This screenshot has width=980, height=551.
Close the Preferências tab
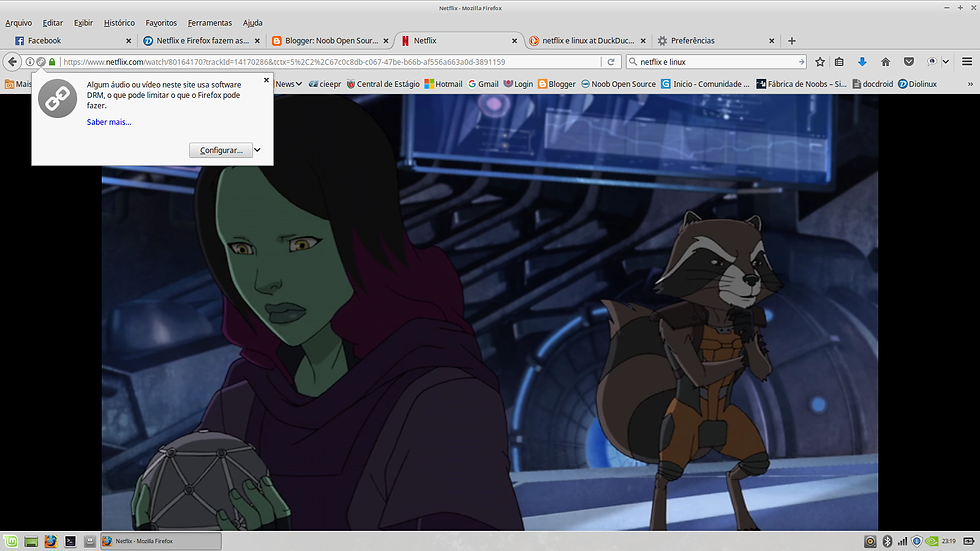tap(771, 41)
